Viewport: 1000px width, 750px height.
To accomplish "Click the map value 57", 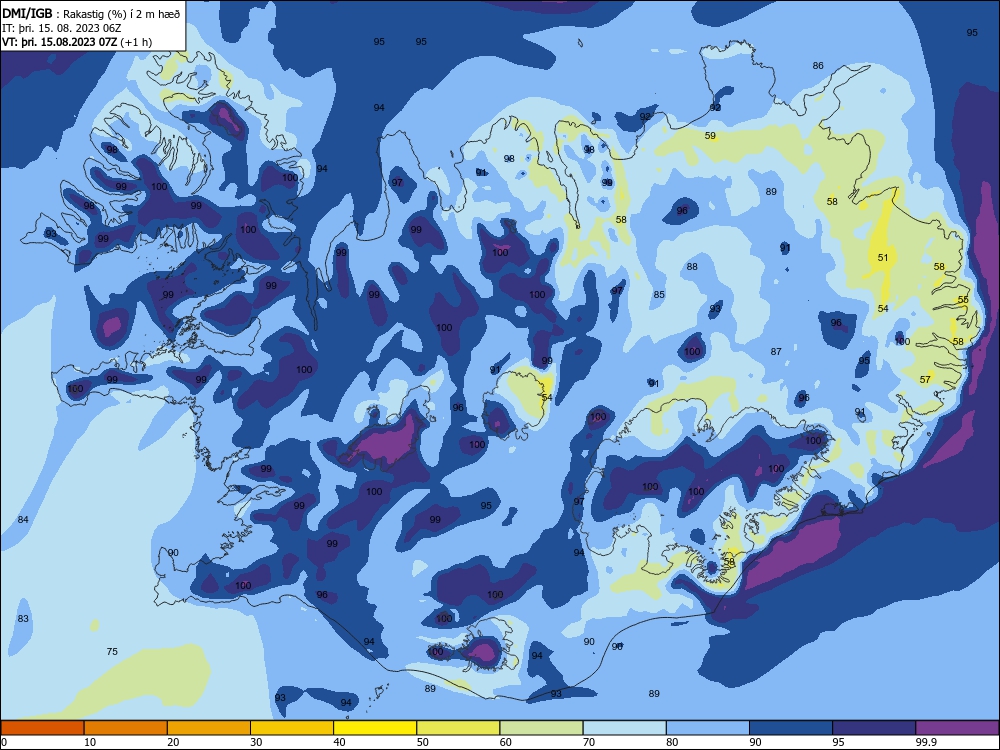I will point(925,379).
